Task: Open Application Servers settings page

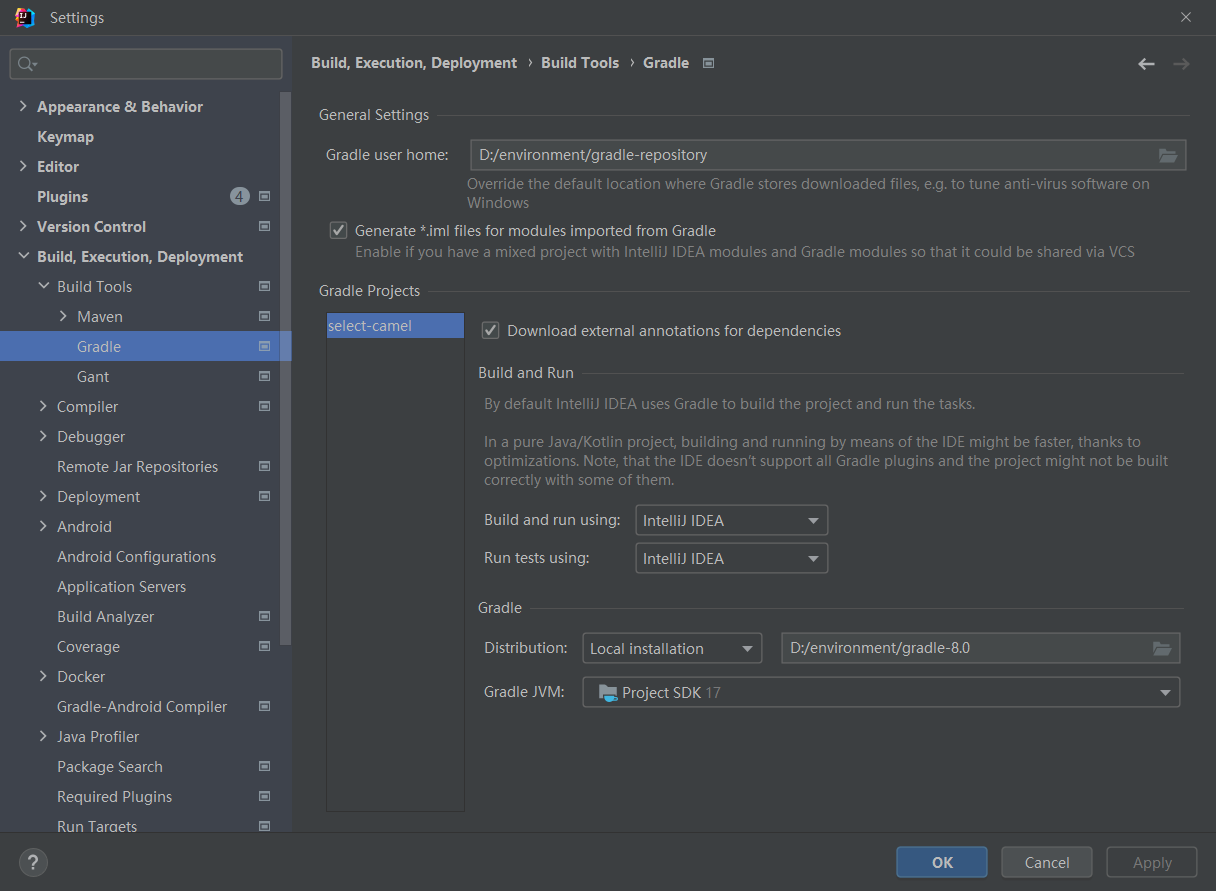Action: point(121,586)
